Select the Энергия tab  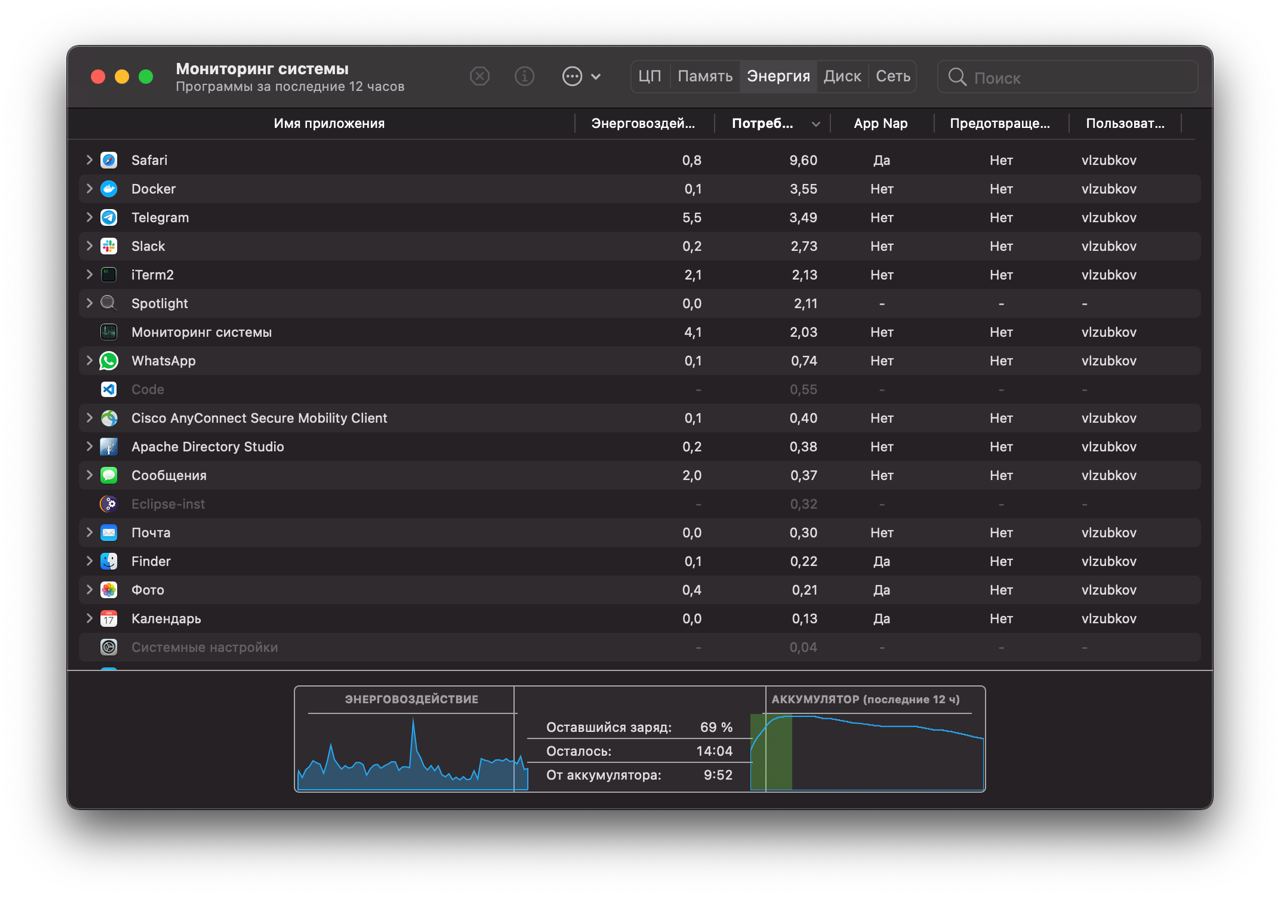point(778,76)
